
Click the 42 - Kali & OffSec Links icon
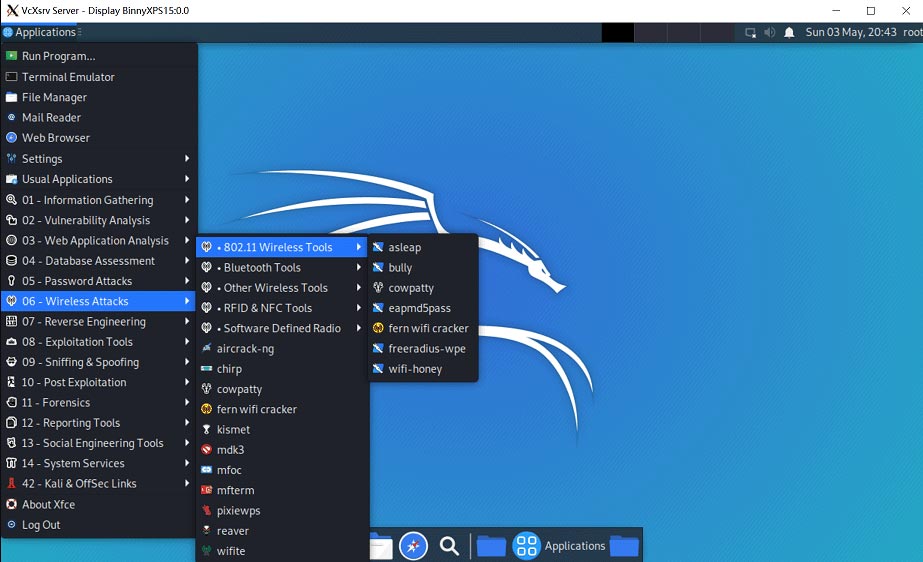tap(11, 483)
